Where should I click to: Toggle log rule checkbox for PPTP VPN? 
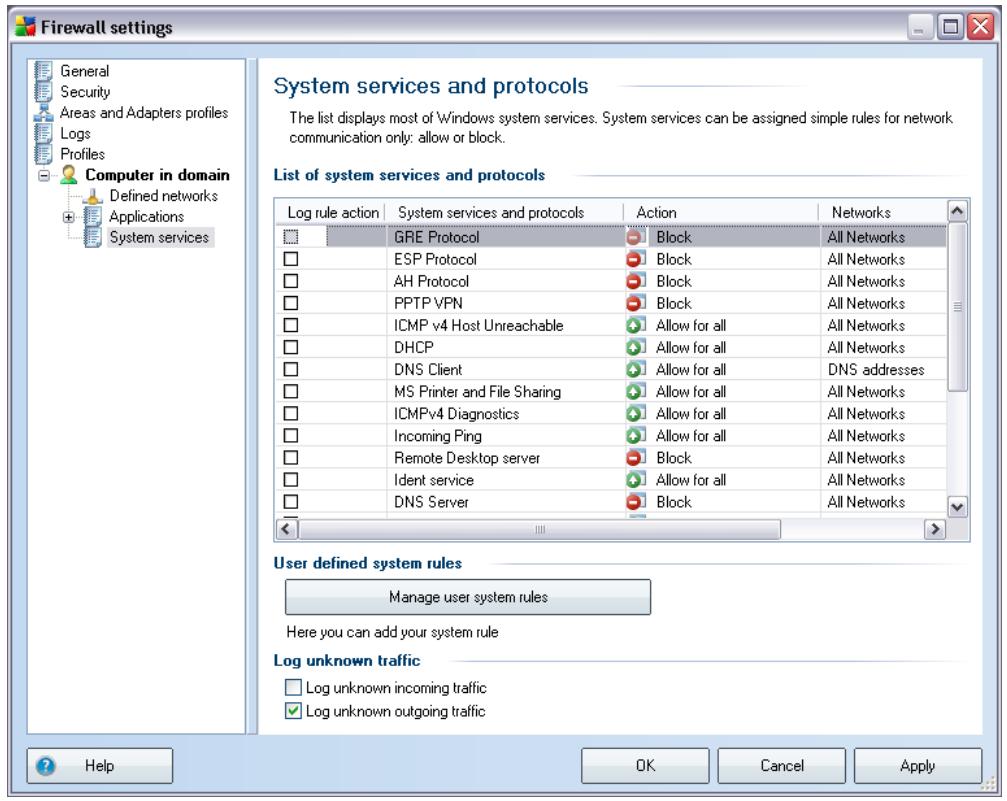click(291, 303)
